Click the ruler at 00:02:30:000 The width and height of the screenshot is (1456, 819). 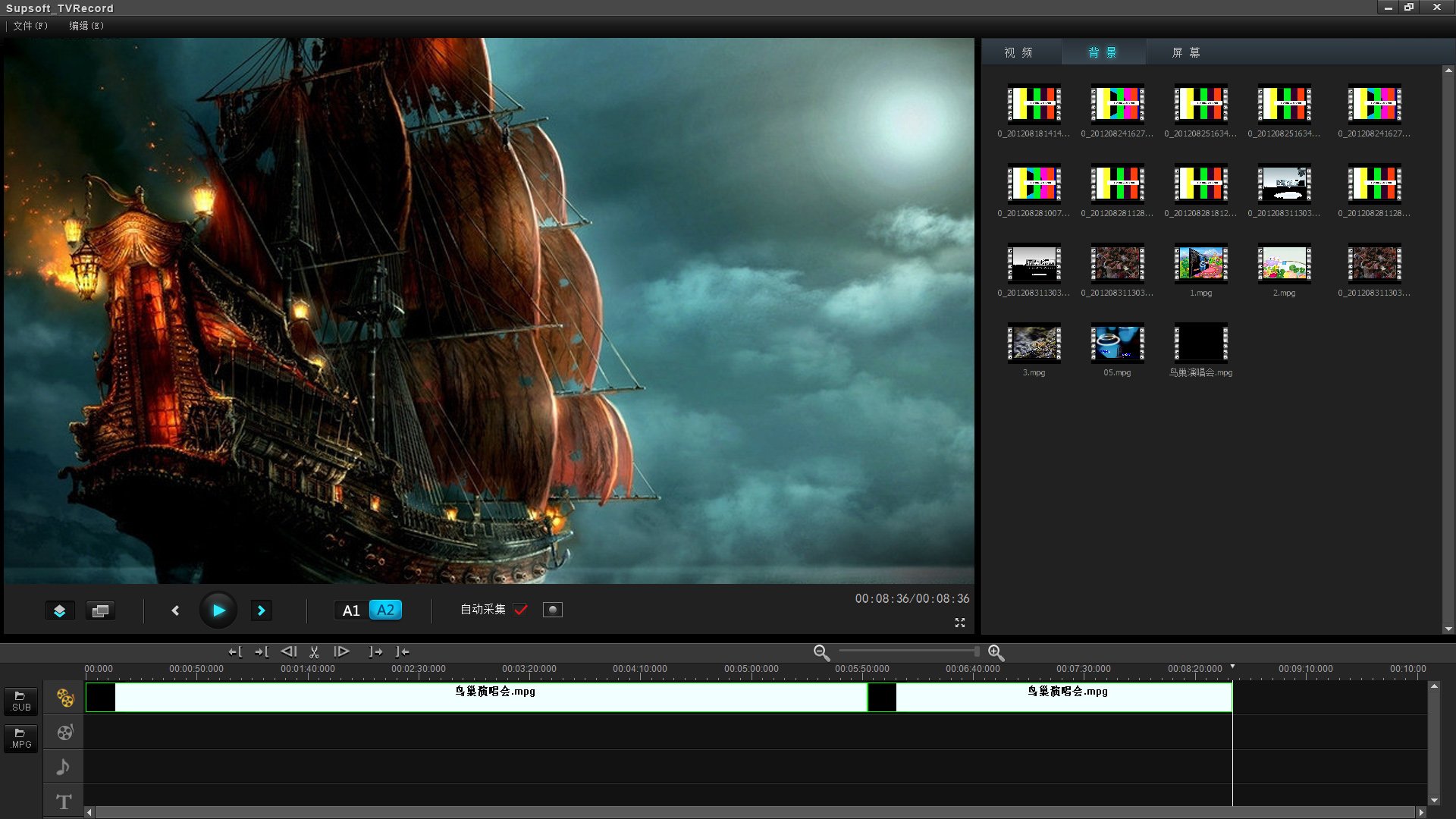419,669
